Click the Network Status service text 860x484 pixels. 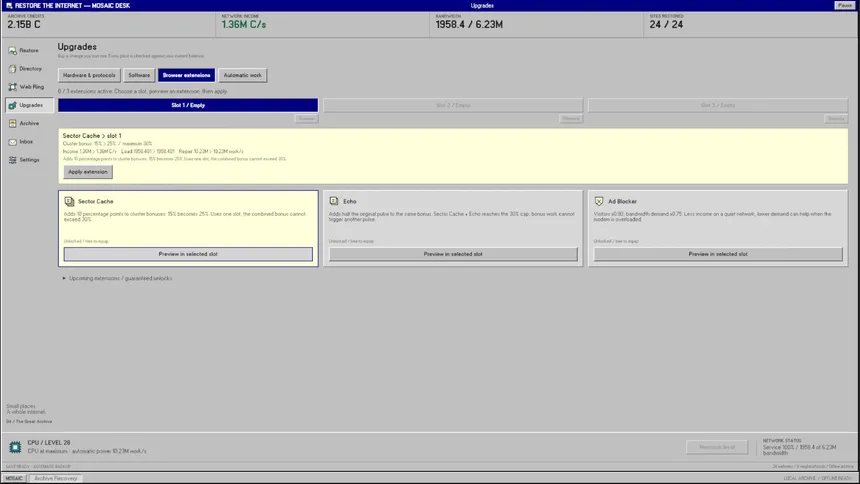point(799,450)
